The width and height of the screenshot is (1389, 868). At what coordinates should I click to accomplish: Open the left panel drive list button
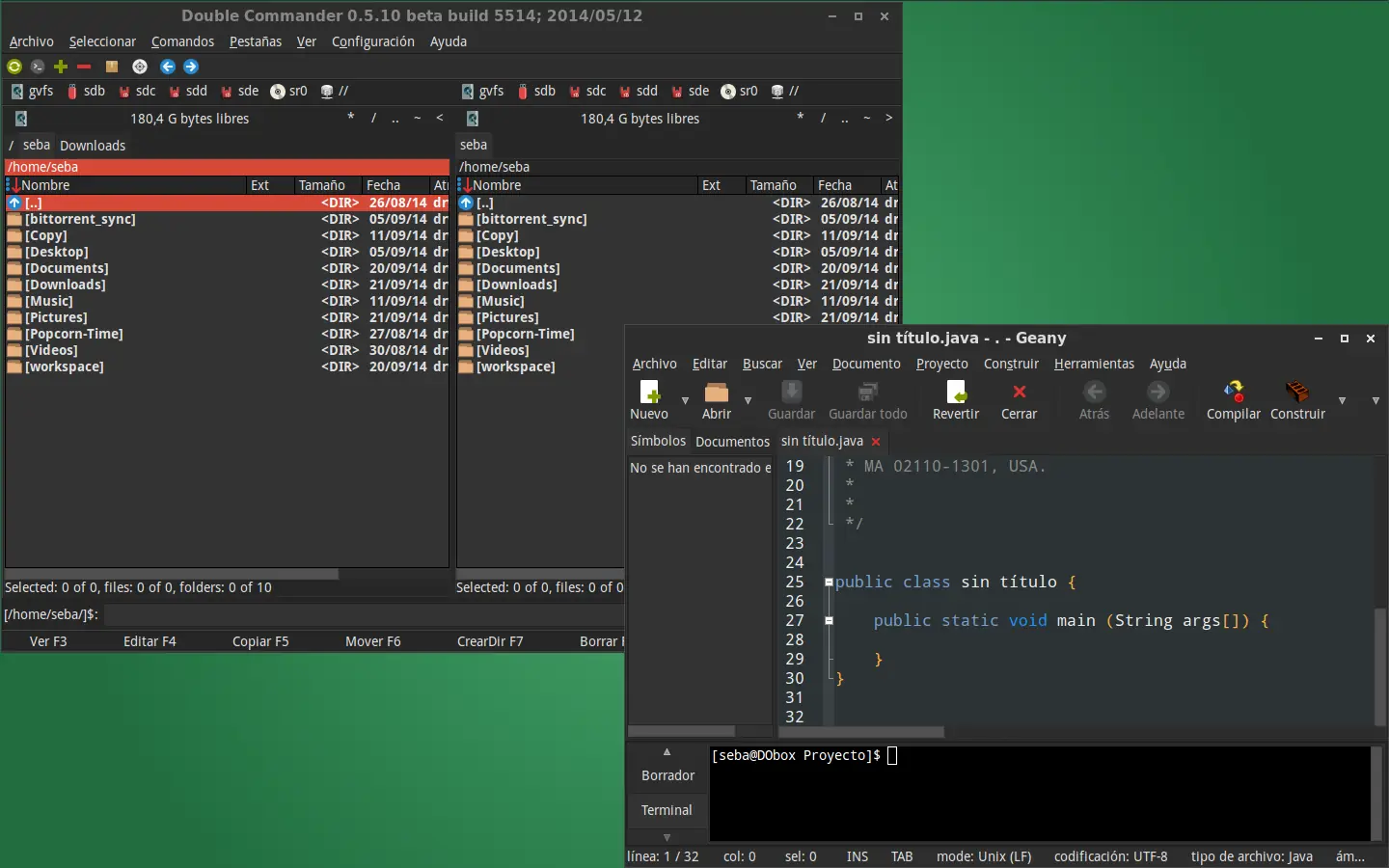[20, 119]
